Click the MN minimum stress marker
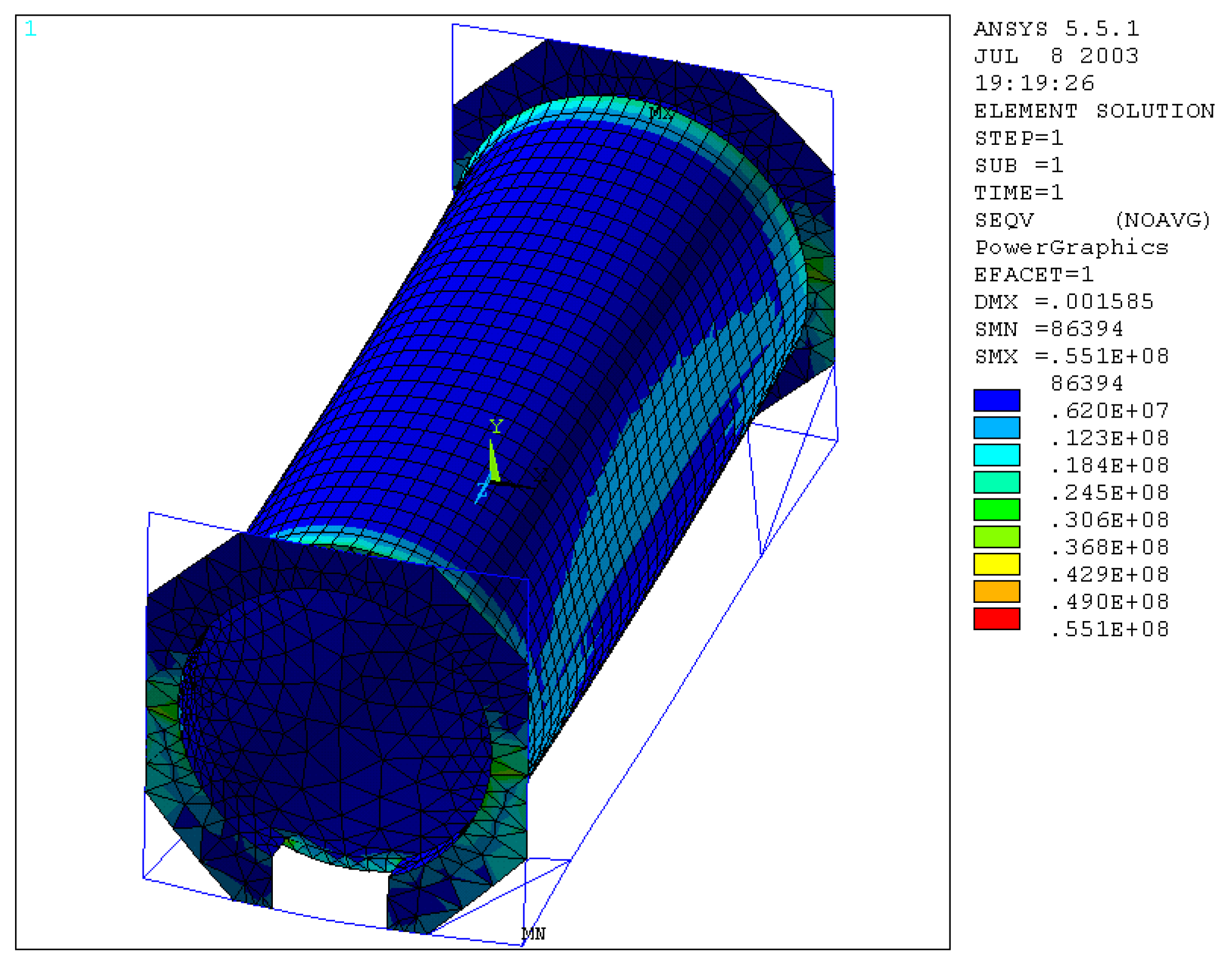 point(533,934)
